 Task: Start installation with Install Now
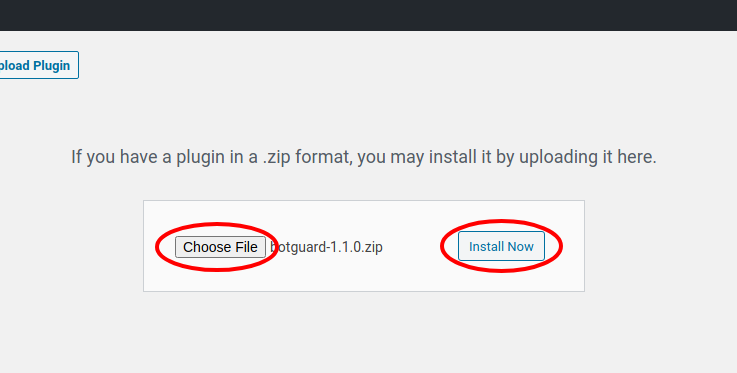[501, 246]
